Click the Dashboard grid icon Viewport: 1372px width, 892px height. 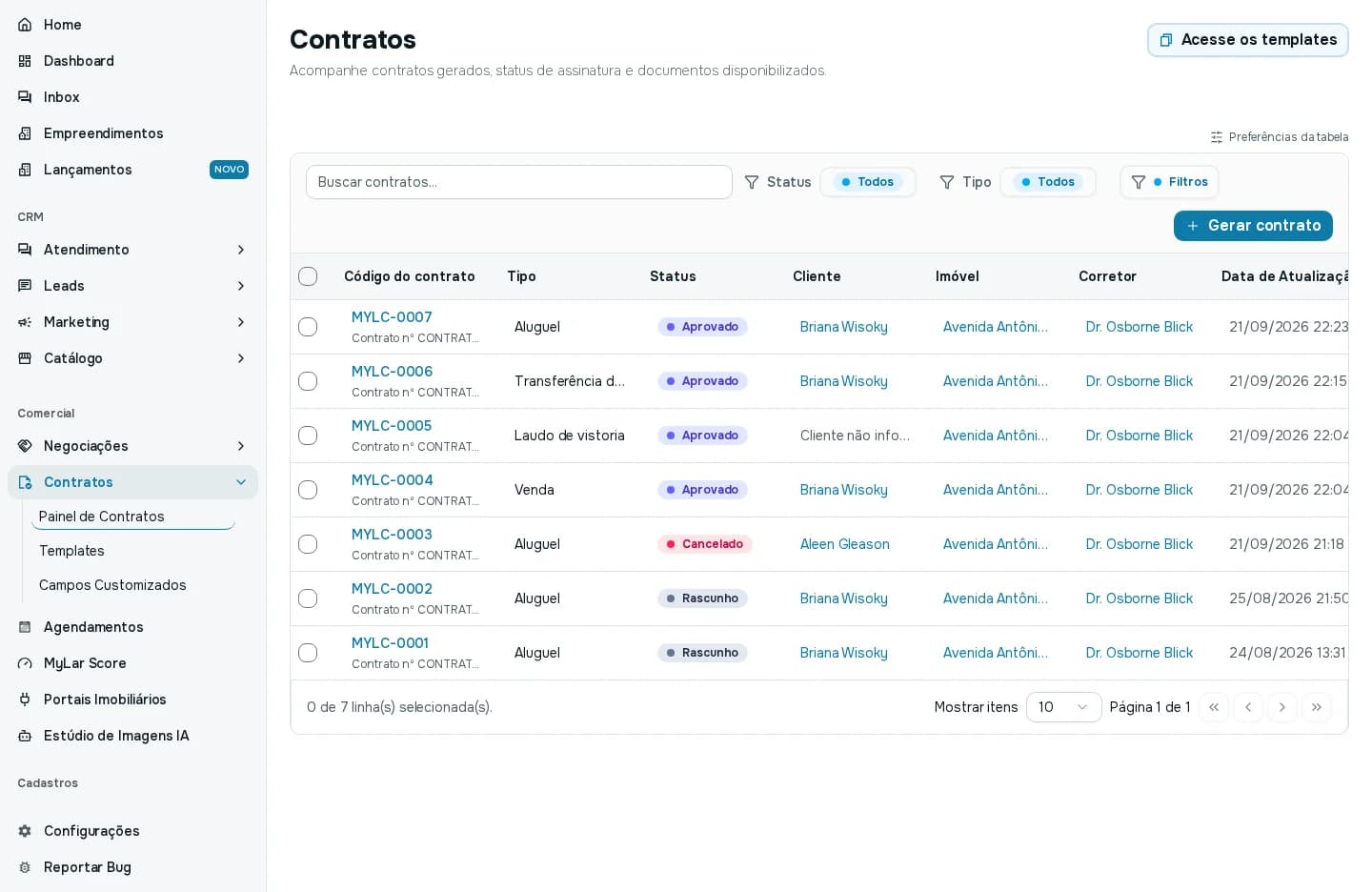25,61
